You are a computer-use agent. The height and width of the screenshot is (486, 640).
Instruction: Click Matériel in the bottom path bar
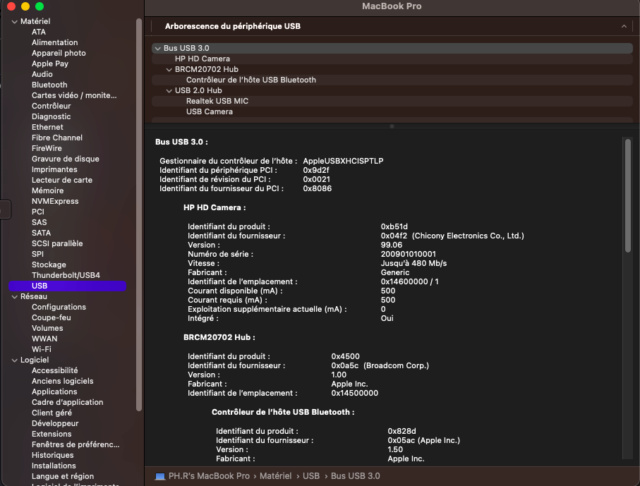pyautogui.click(x=276, y=477)
